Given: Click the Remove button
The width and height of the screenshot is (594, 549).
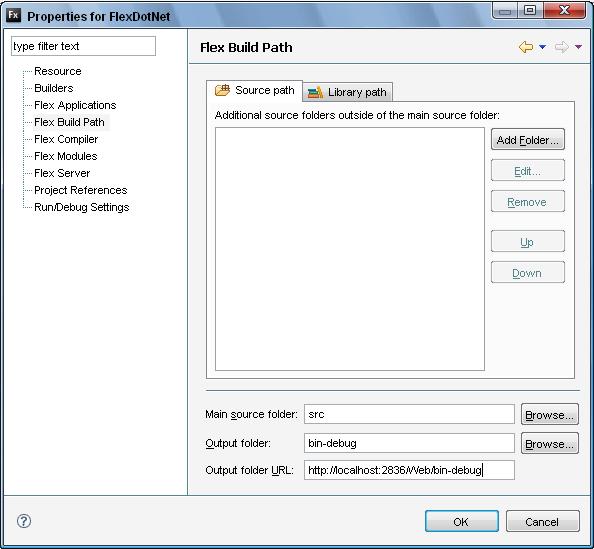Looking at the screenshot, I should point(527,202).
